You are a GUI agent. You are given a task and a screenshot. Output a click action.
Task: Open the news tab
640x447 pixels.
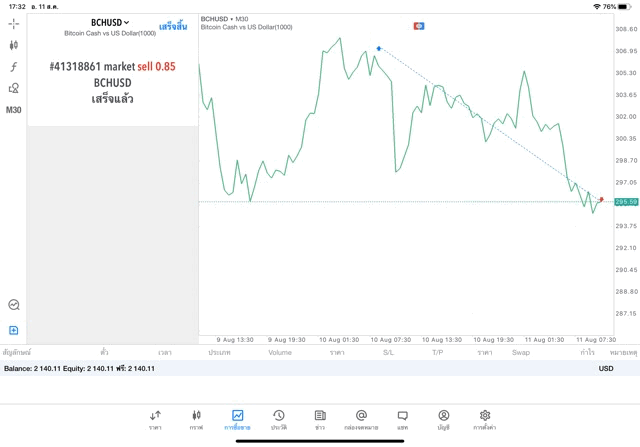320,420
